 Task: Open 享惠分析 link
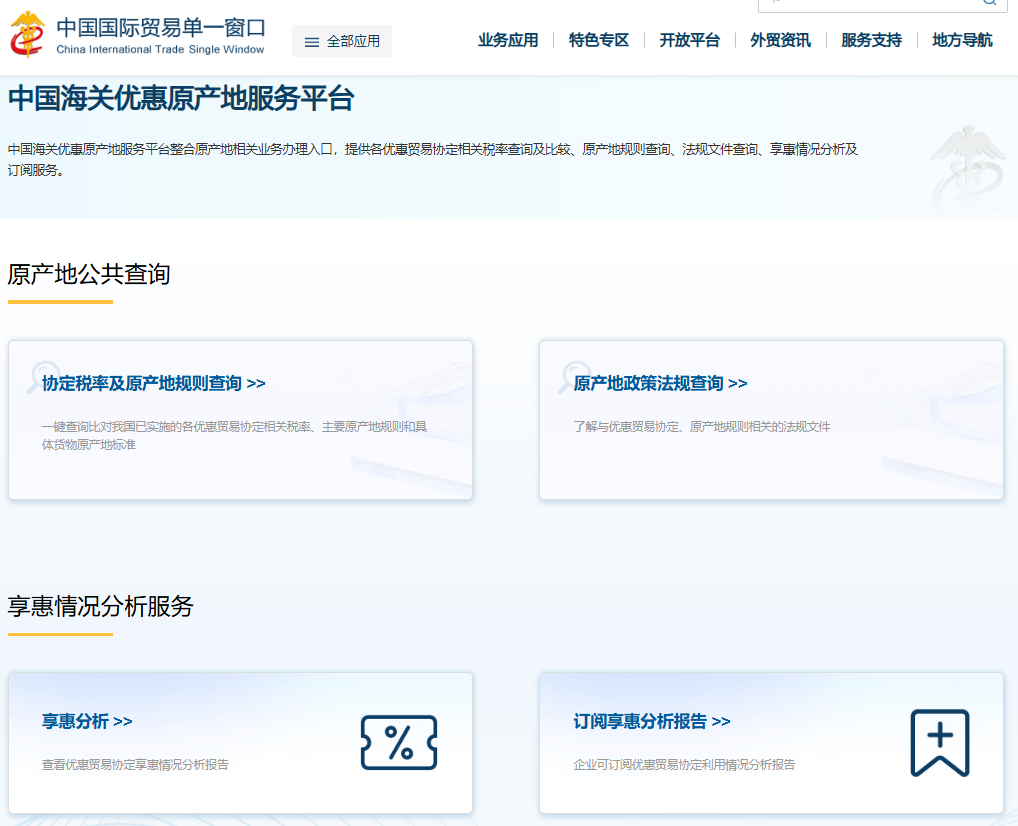87,721
